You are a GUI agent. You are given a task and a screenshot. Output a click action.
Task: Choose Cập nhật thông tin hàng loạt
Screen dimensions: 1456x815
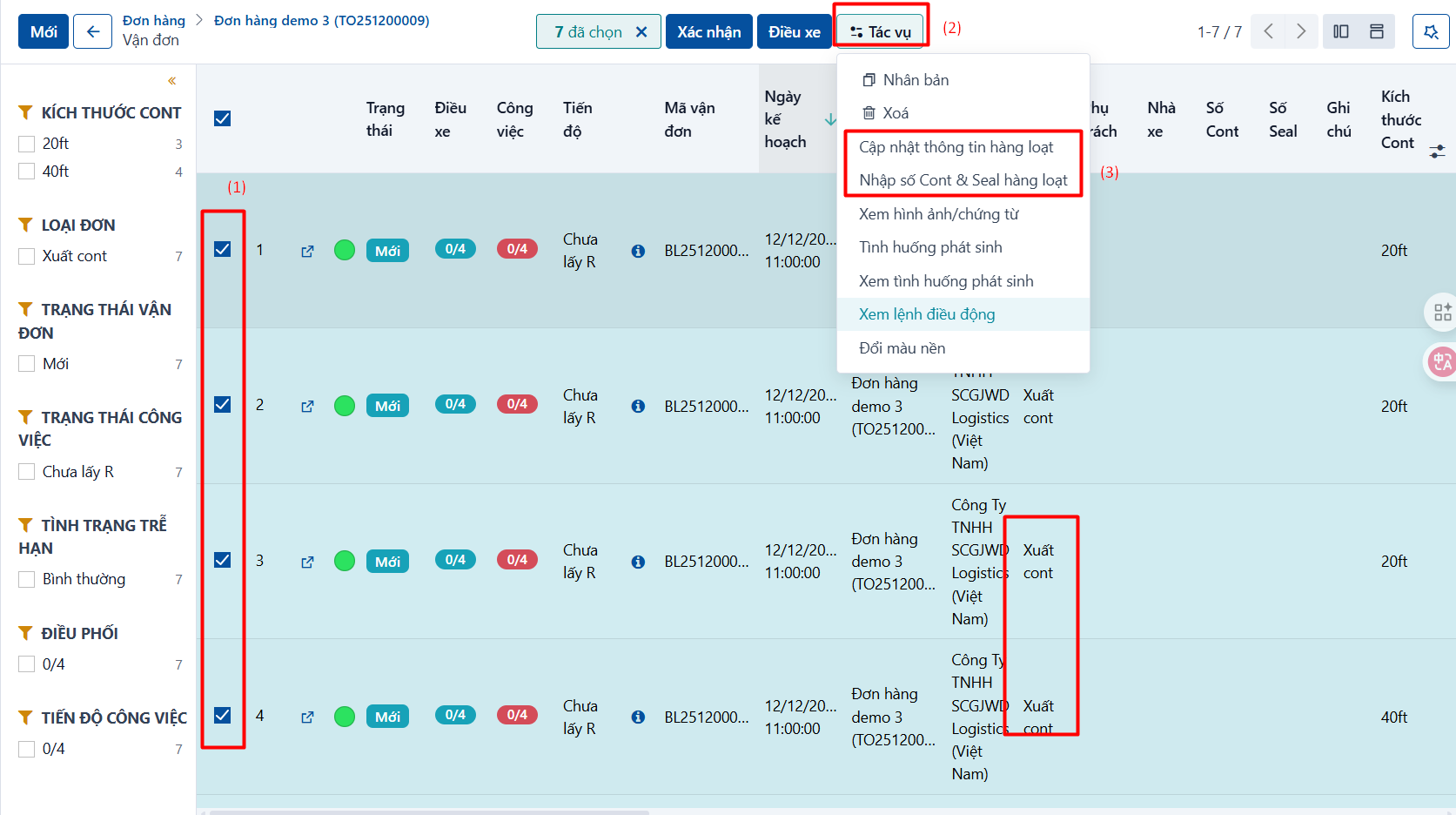[x=963, y=147]
